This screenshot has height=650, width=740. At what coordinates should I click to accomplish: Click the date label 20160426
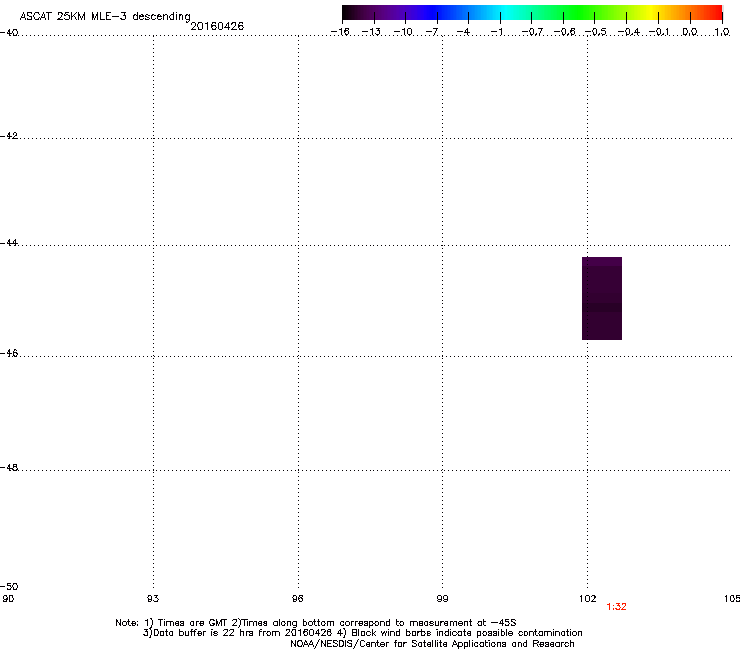click(217, 26)
